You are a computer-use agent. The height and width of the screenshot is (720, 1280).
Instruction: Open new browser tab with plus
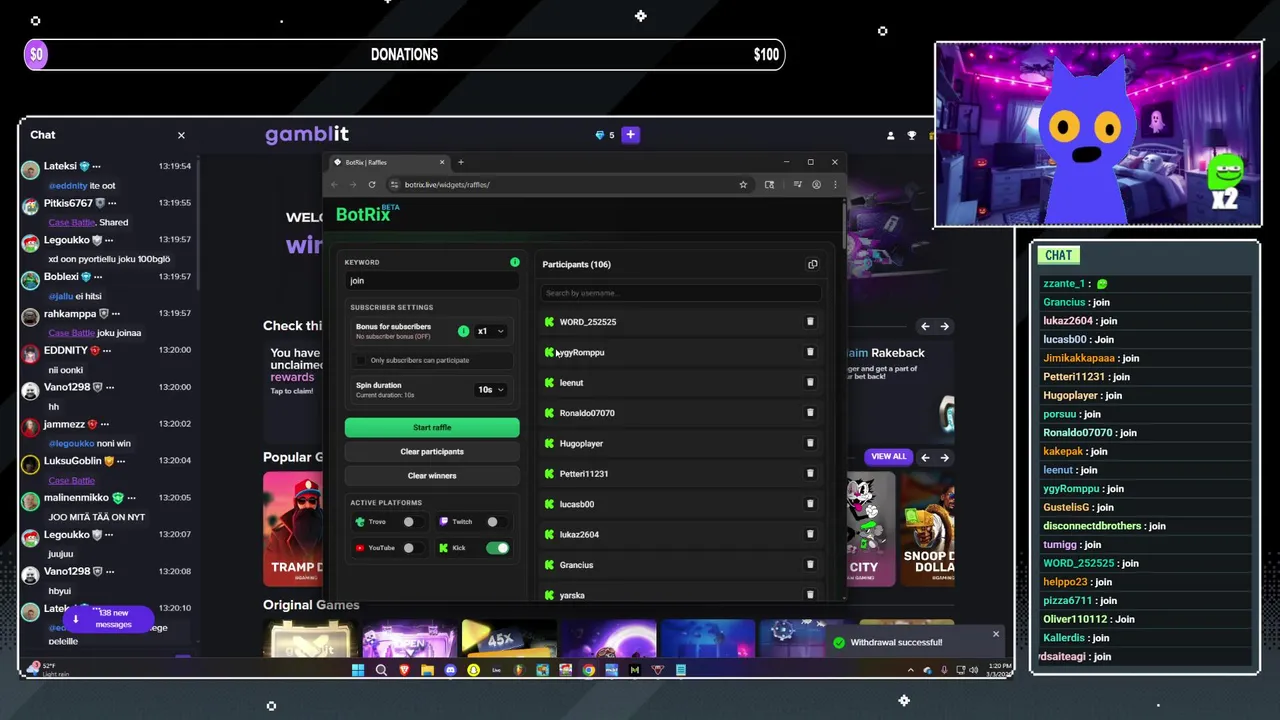[461, 162]
